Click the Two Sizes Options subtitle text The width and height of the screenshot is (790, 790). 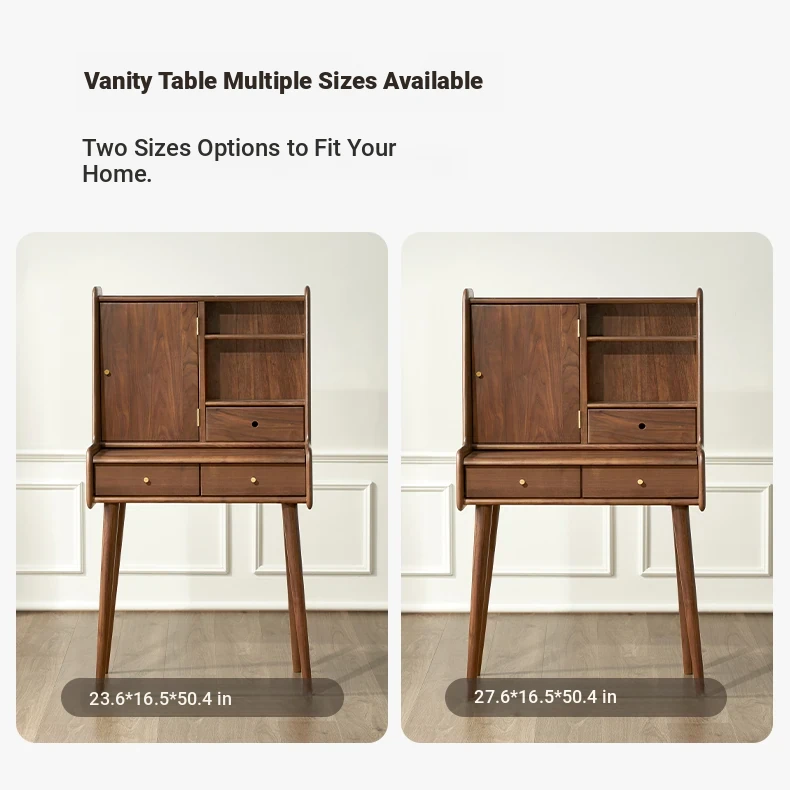[x=239, y=161]
